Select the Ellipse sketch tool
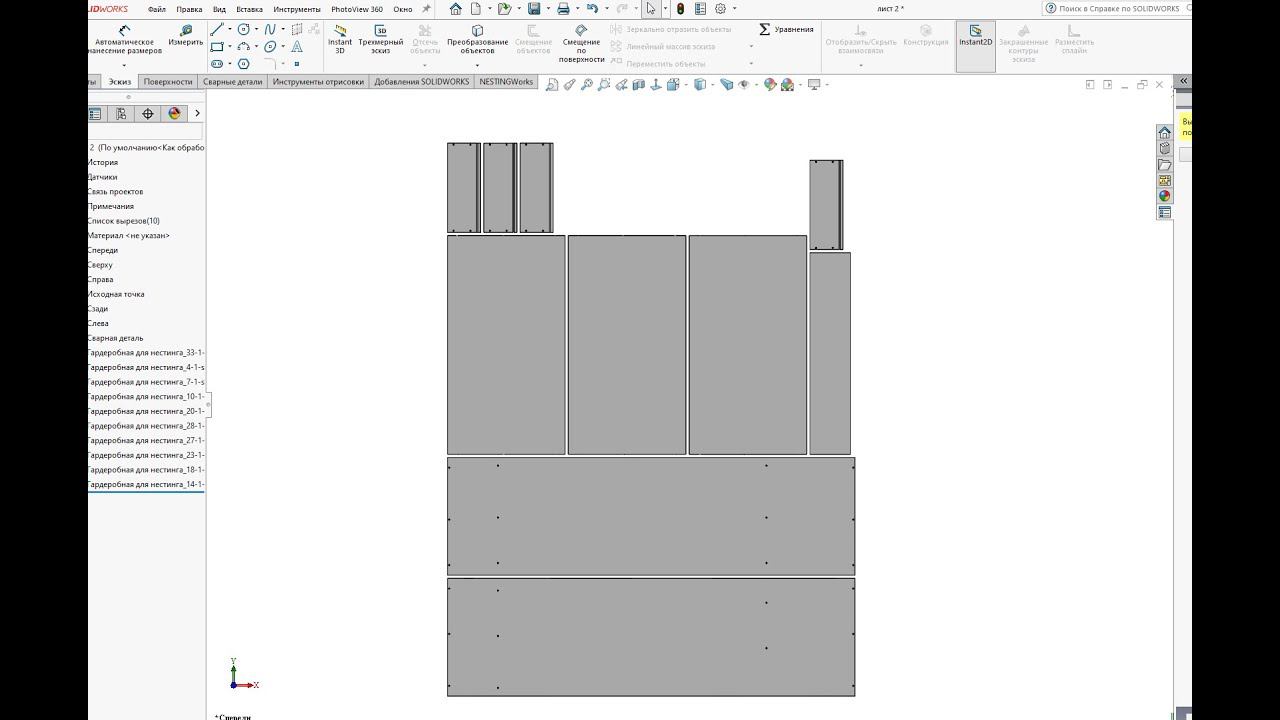The height and width of the screenshot is (720, 1280). [x=270, y=47]
